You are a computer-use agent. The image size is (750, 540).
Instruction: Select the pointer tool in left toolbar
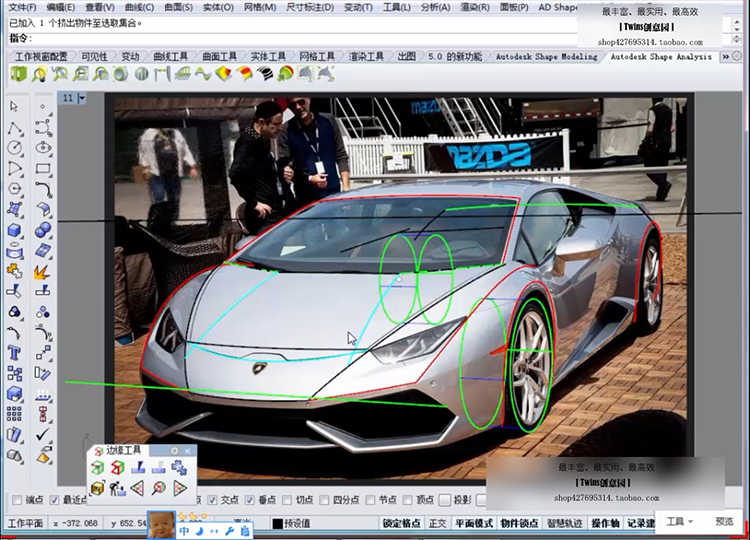click(14, 106)
